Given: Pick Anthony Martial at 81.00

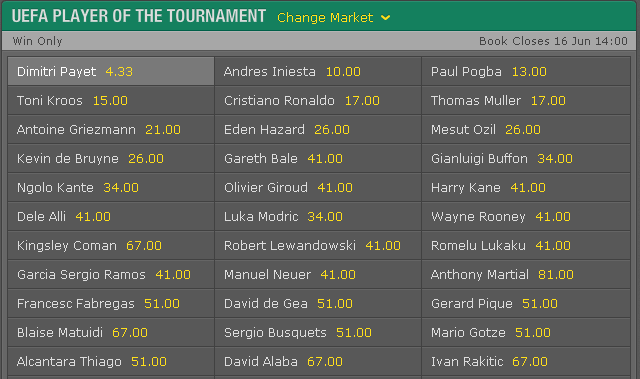Looking at the screenshot, I should (526, 274).
